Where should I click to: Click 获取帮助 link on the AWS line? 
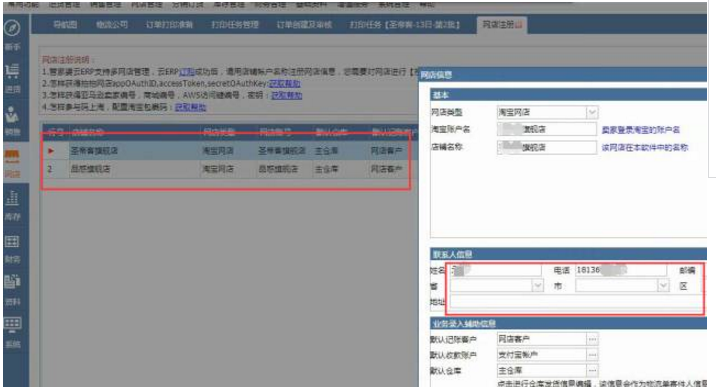coord(287,95)
